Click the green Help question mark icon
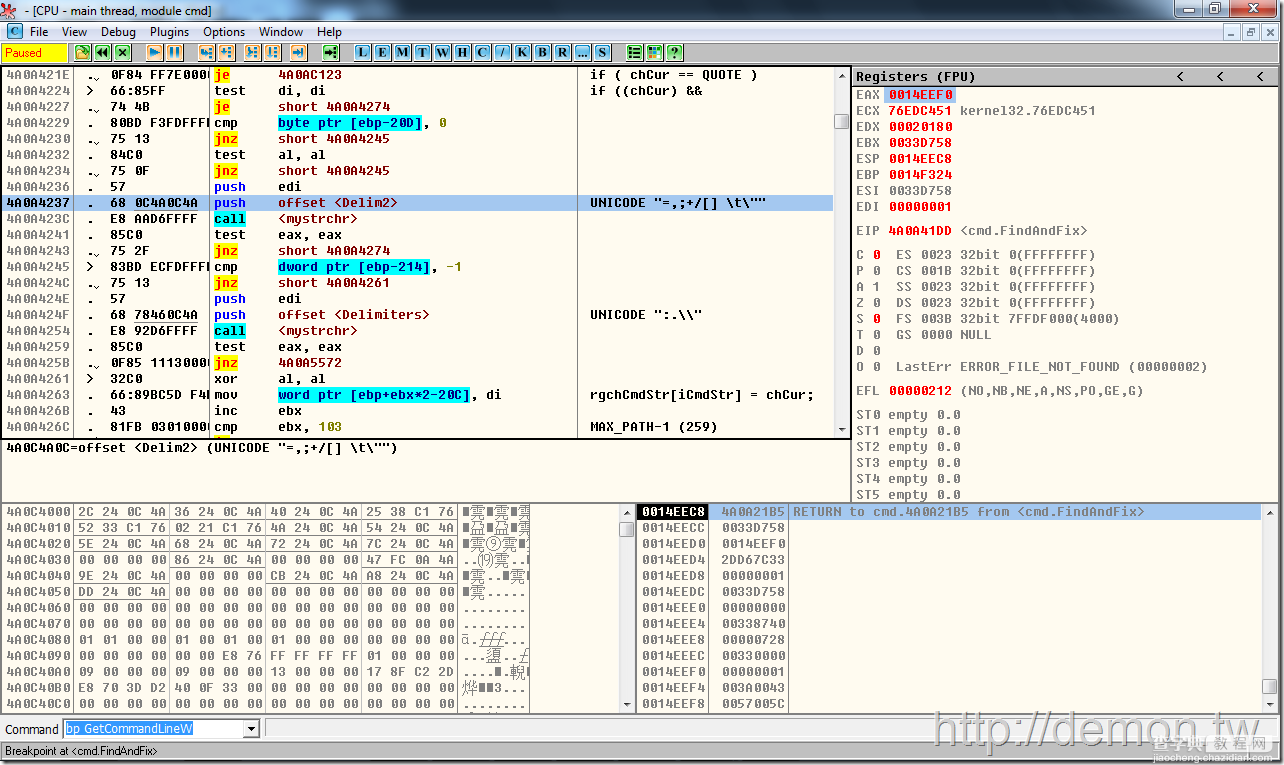 click(674, 52)
